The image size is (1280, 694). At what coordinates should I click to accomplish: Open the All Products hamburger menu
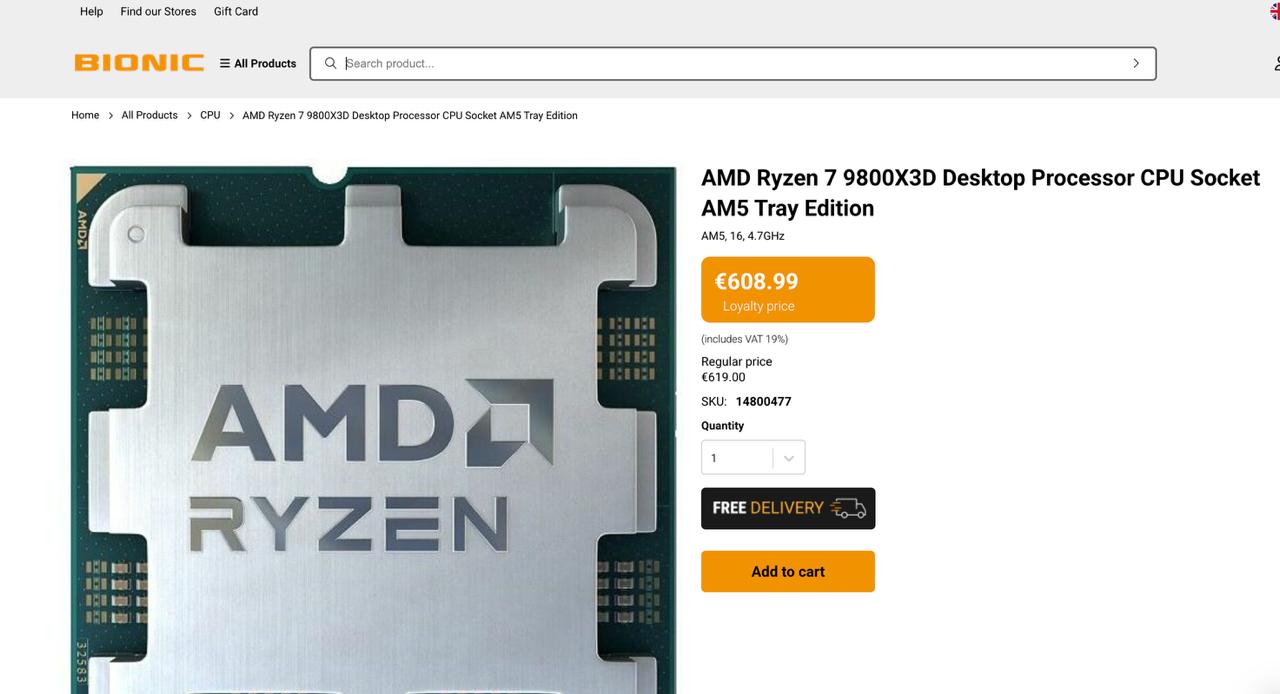pyautogui.click(x=258, y=63)
